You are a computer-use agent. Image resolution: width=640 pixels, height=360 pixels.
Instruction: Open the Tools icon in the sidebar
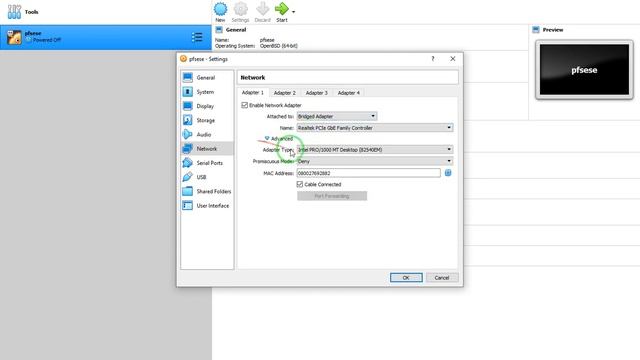pyautogui.click(x=14, y=12)
